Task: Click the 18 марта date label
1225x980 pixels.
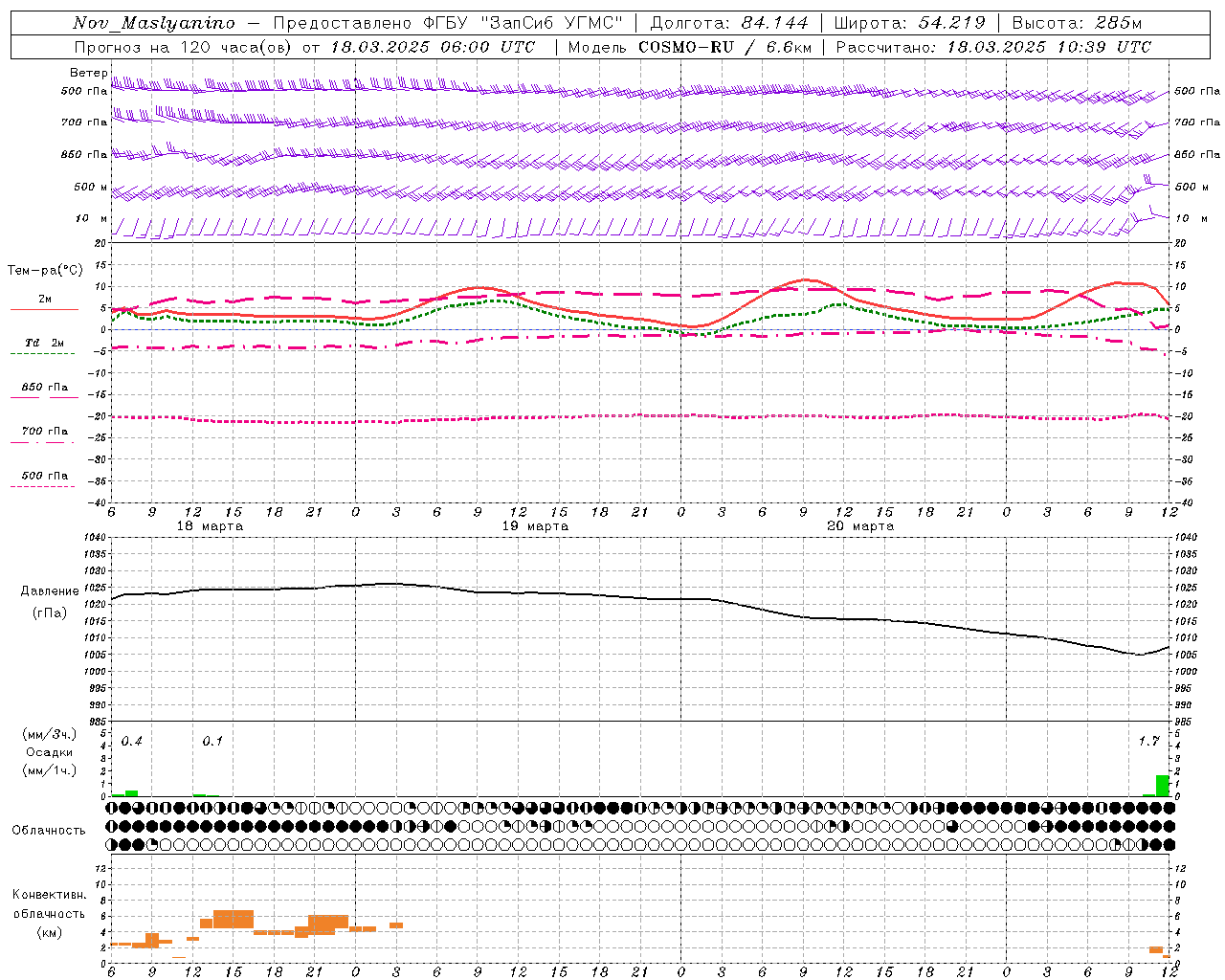Action: point(210,526)
